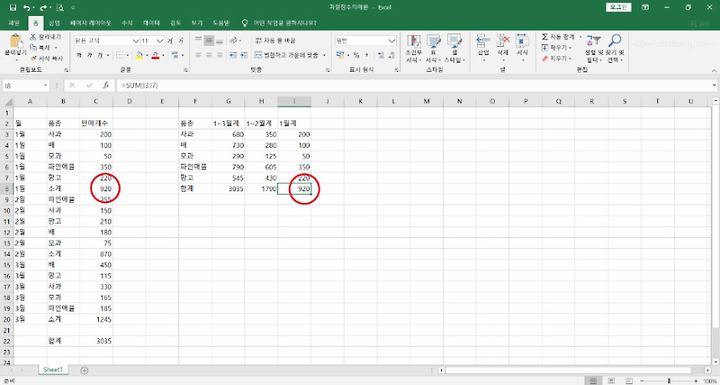Center cell text horizontally
Screen dimensions: 720x385
point(209,55)
